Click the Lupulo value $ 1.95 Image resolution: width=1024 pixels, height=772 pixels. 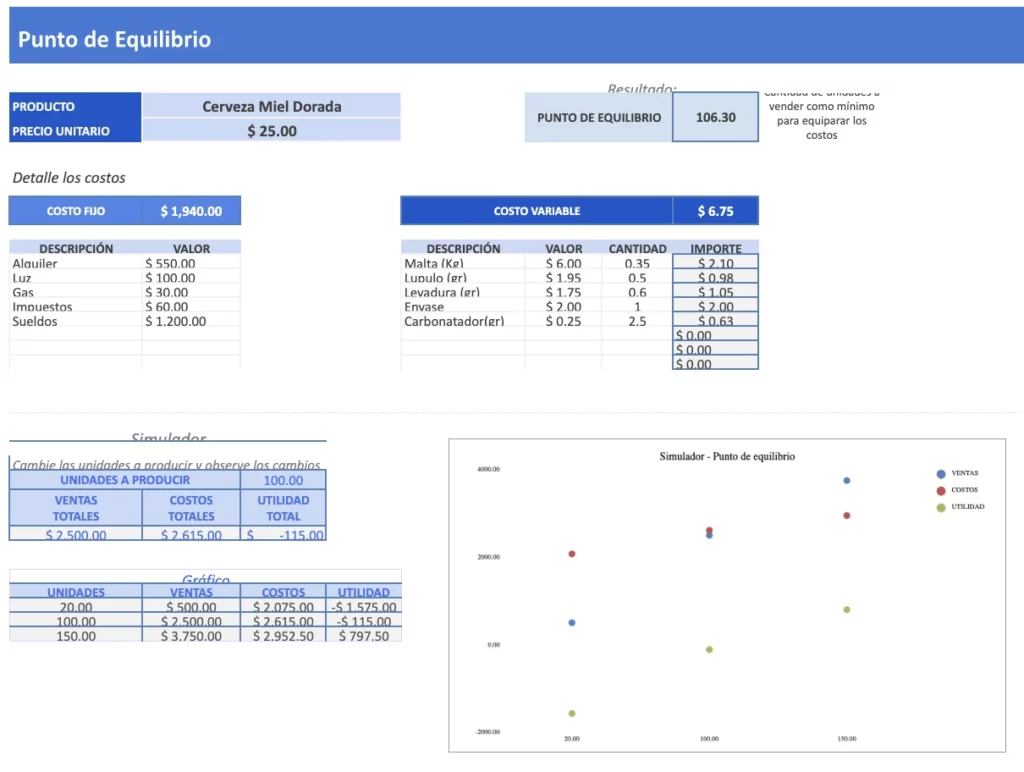(563, 278)
